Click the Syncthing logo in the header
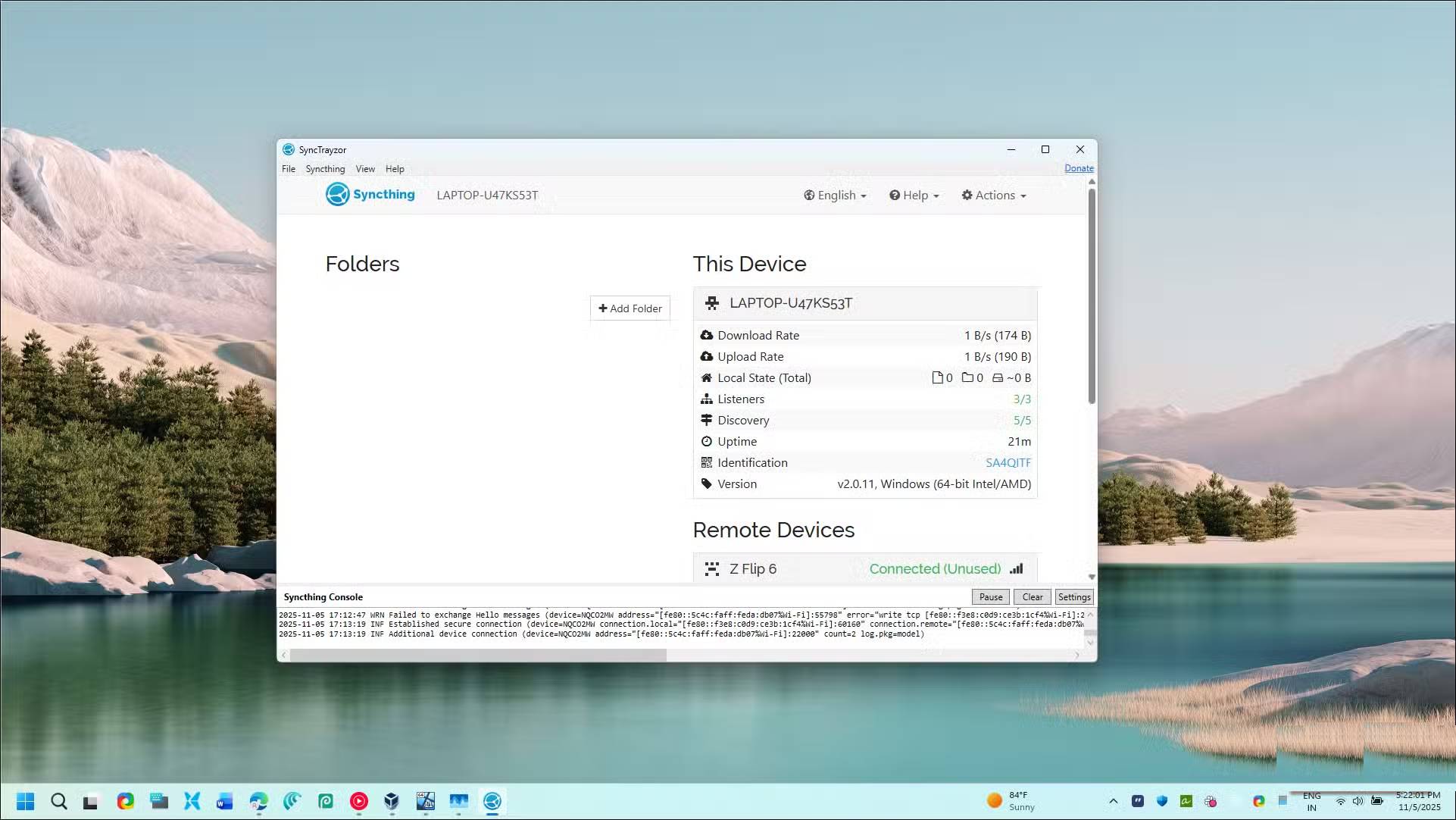The image size is (1456, 820). tap(338, 194)
